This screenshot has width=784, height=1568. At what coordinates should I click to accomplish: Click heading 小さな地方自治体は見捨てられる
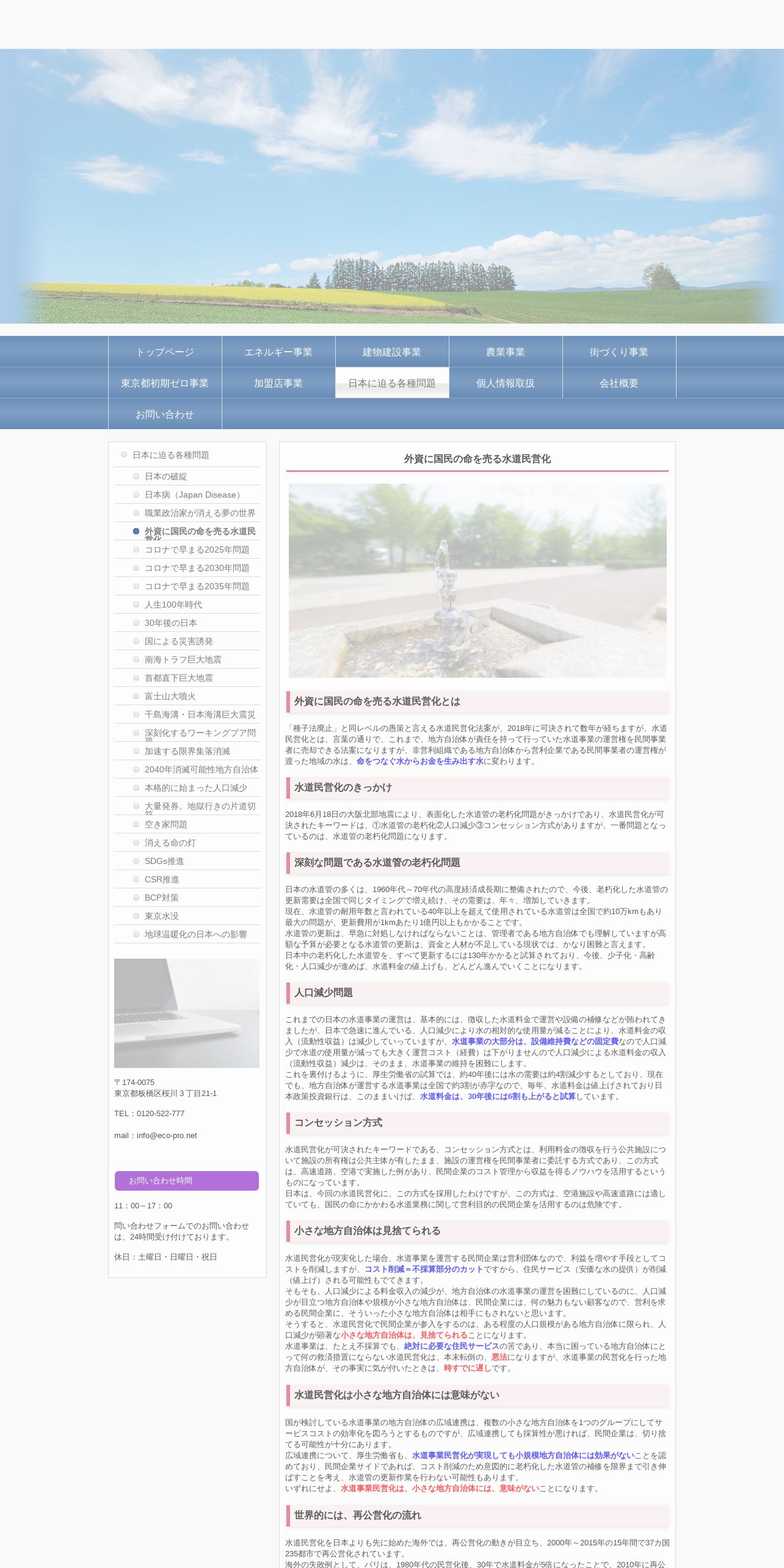click(368, 1231)
